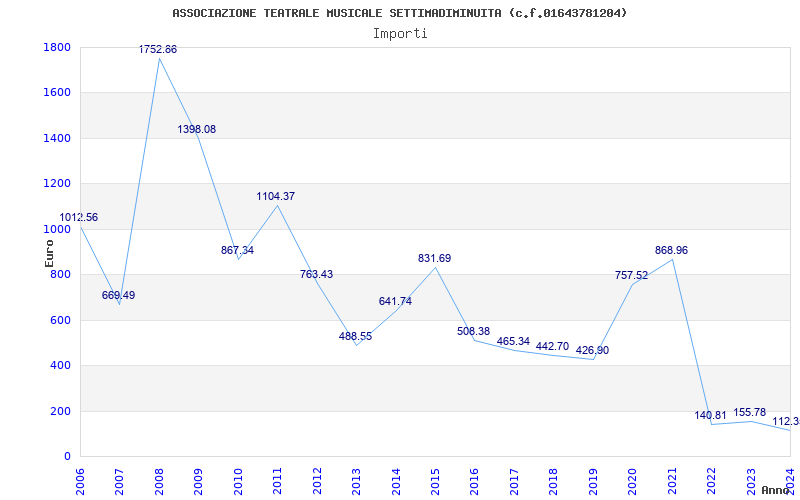
Task: Click the 0 y-axis tick label
Action: 67,457
